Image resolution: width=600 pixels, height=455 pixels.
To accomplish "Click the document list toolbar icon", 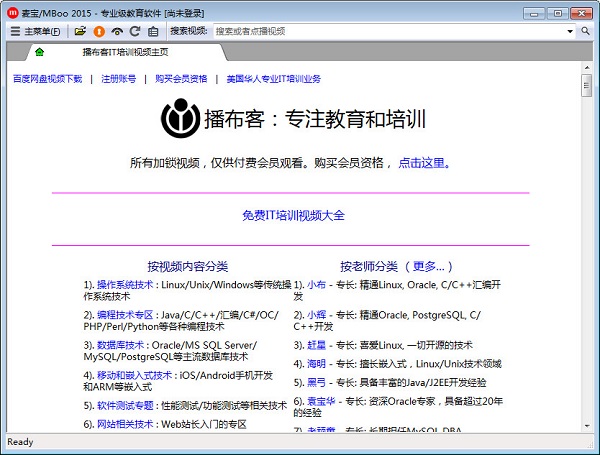I will (x=152, y=31).
